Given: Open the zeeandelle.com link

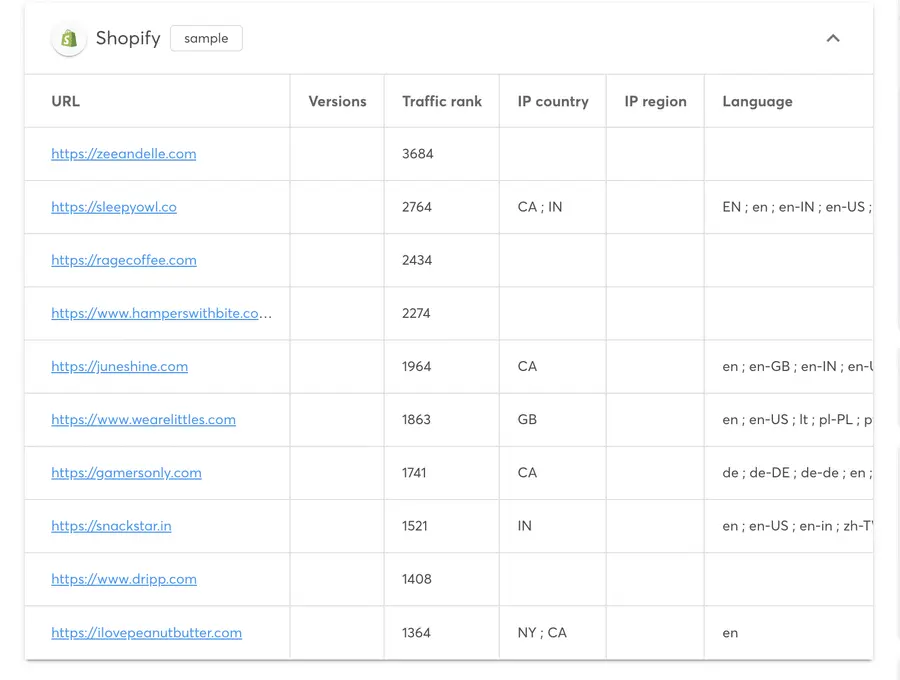Looking at the screenshot, I should click(124, 154).
